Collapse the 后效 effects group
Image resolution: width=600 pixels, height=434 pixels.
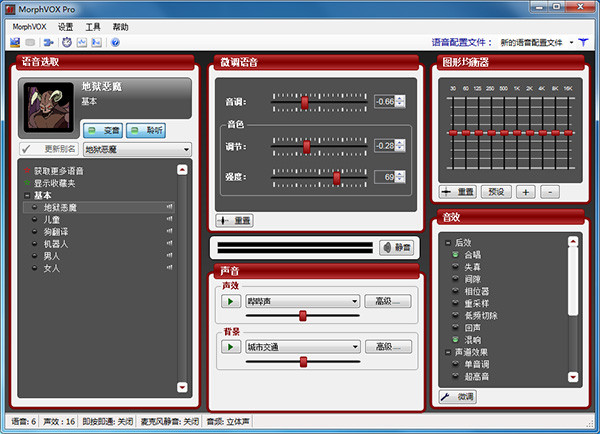click(448, 243)
